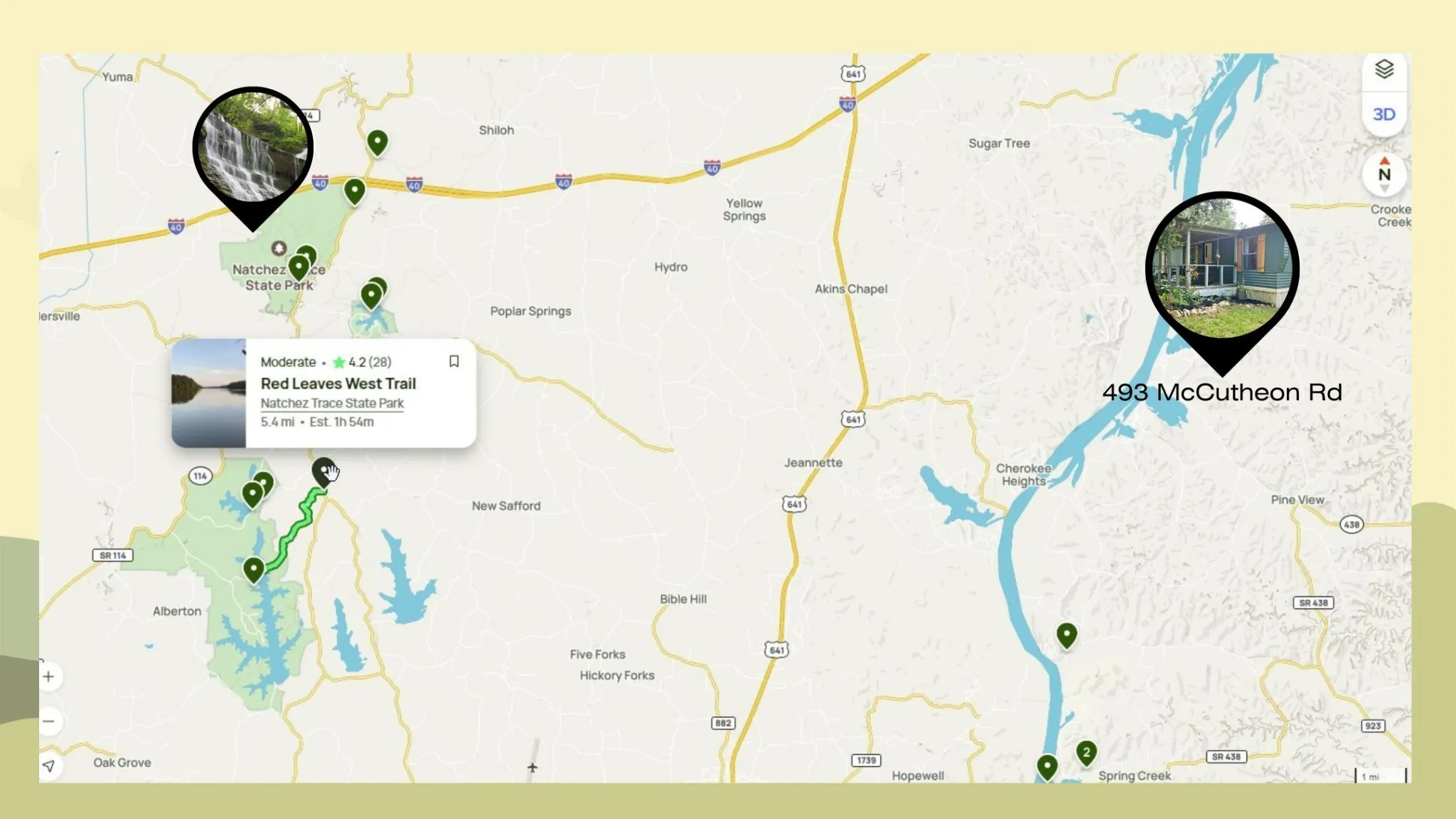The height and width of the screenshot is (819, 1456).
Task: Click the Hydro town label
Action: 671,267
